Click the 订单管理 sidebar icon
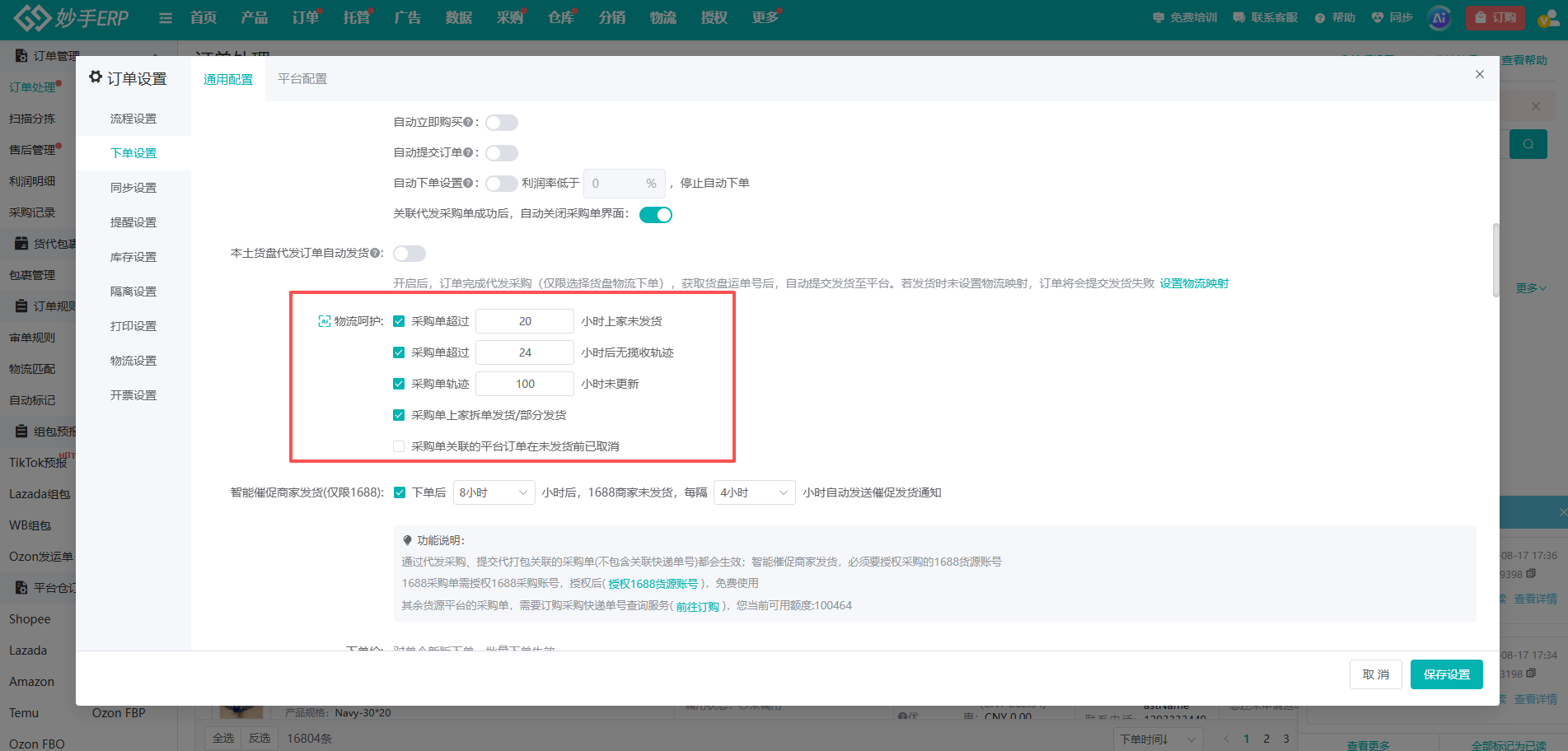This screenshot has width=1568, height=751. click(21, 56)
